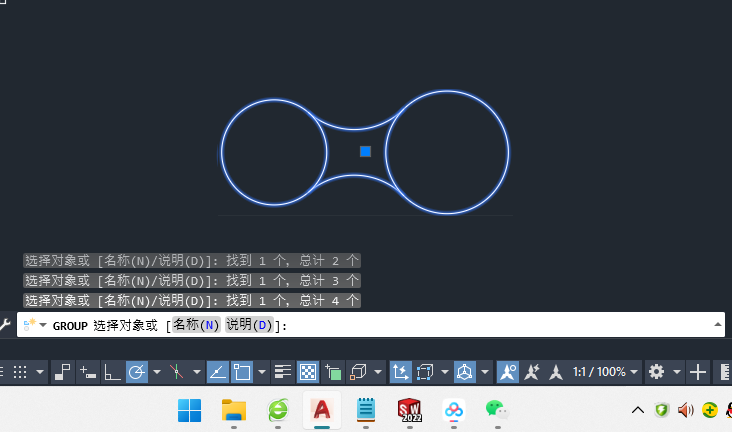Toggle ortho mode in status bar
Viewport: 732px width, 432px height.
pos(112,372)
